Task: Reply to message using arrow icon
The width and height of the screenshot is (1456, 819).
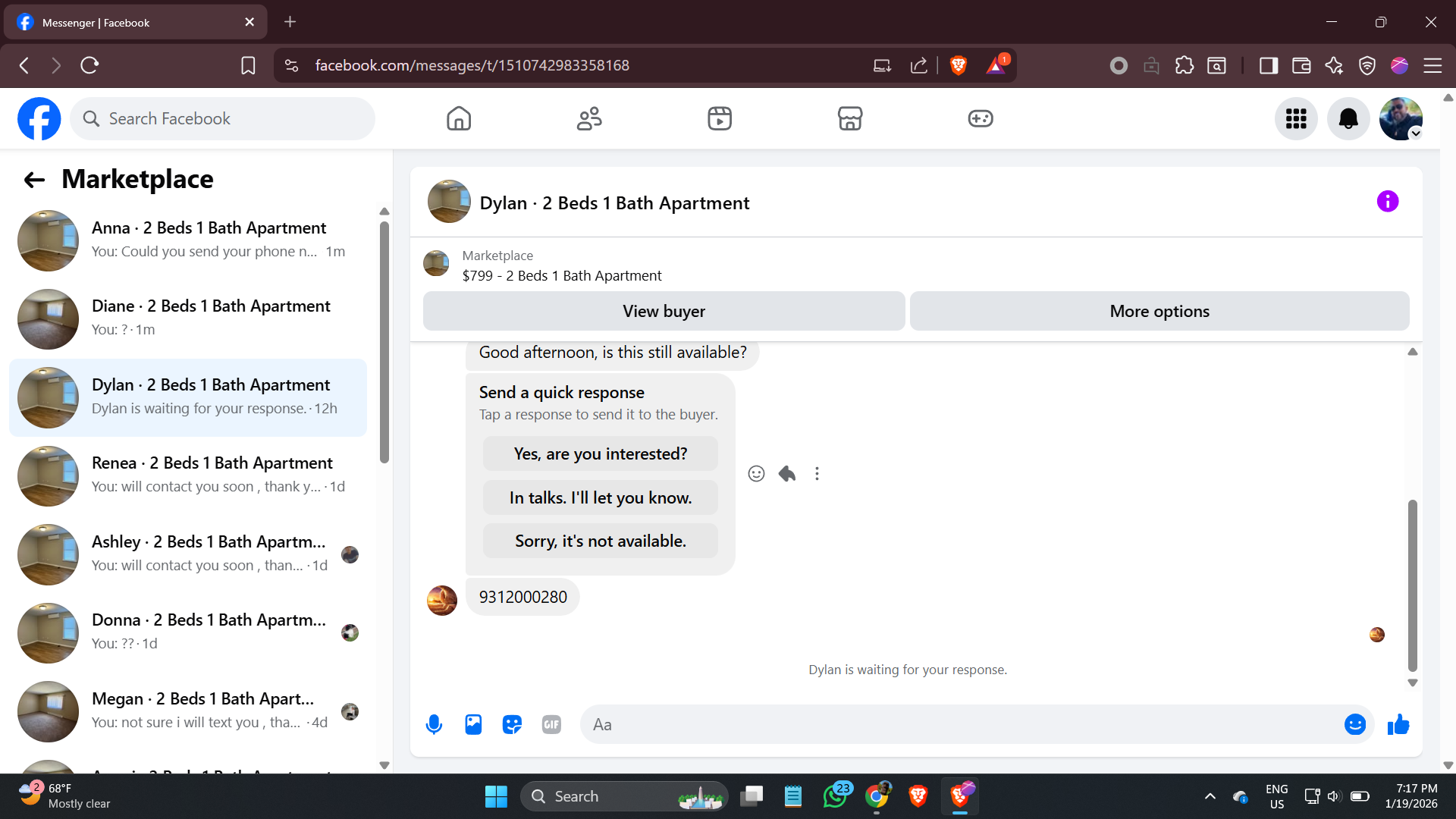Action: [787, 474]
